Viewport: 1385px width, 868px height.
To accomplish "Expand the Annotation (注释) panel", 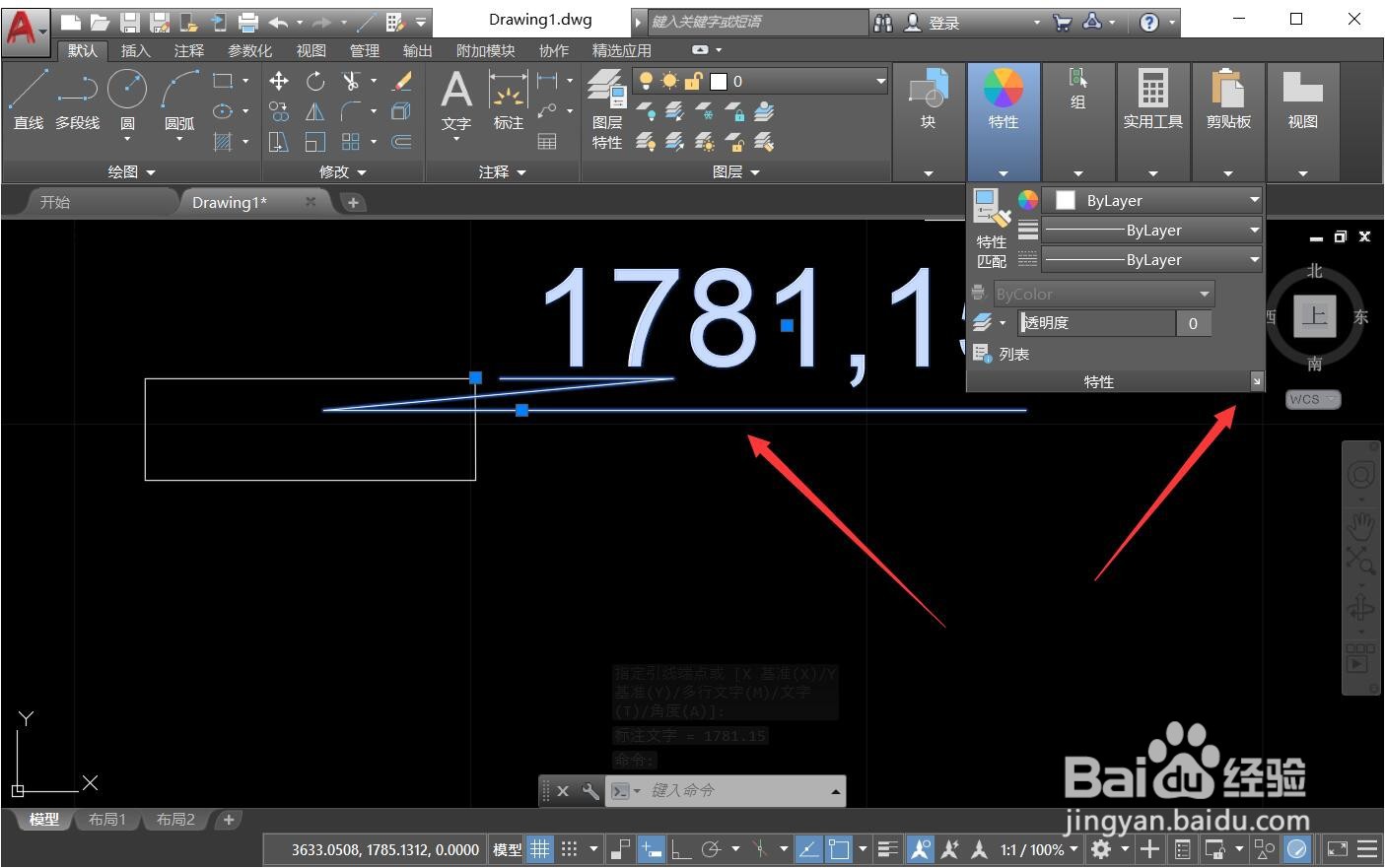I will coord(502,171).
